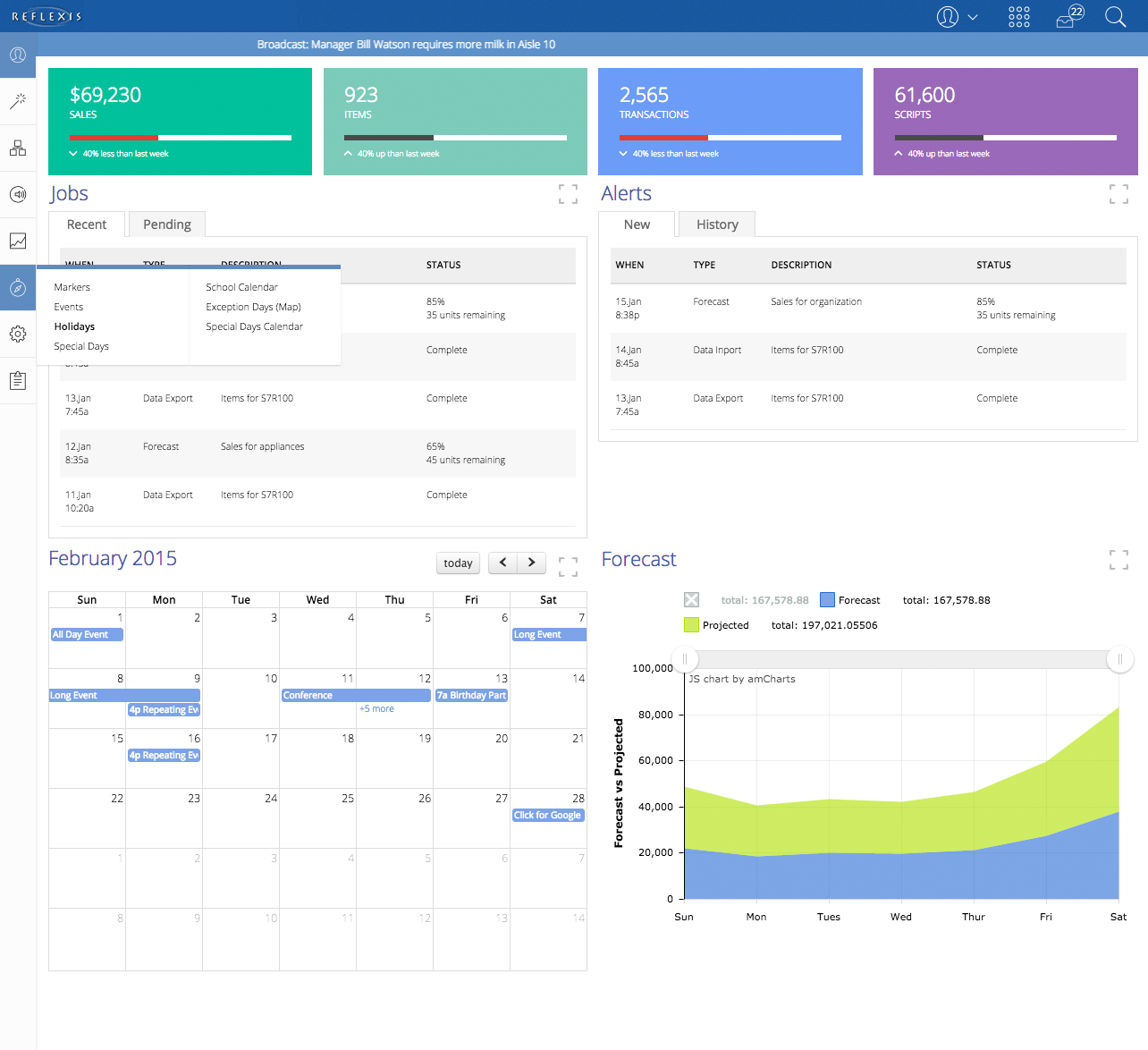
Task: Open the speaker broadcast sidebar icon
Action: coord(18,194)
